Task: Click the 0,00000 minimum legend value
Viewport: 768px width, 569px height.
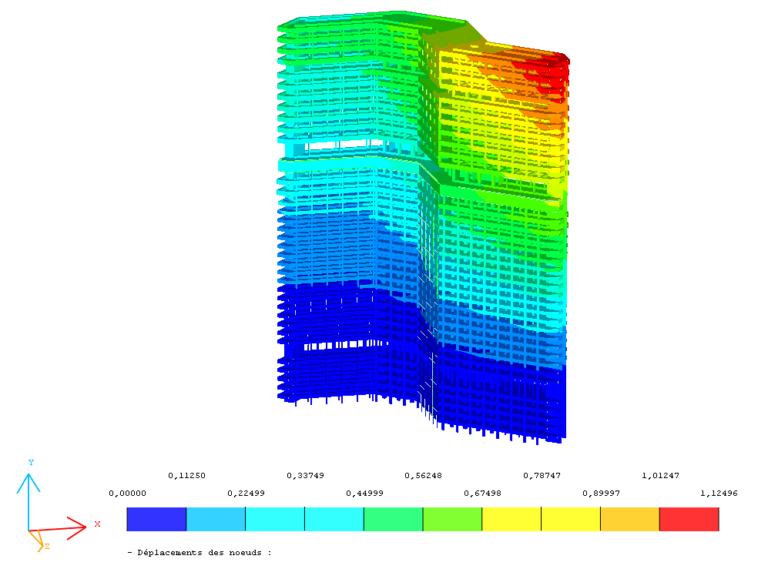Action: (127, 493)
